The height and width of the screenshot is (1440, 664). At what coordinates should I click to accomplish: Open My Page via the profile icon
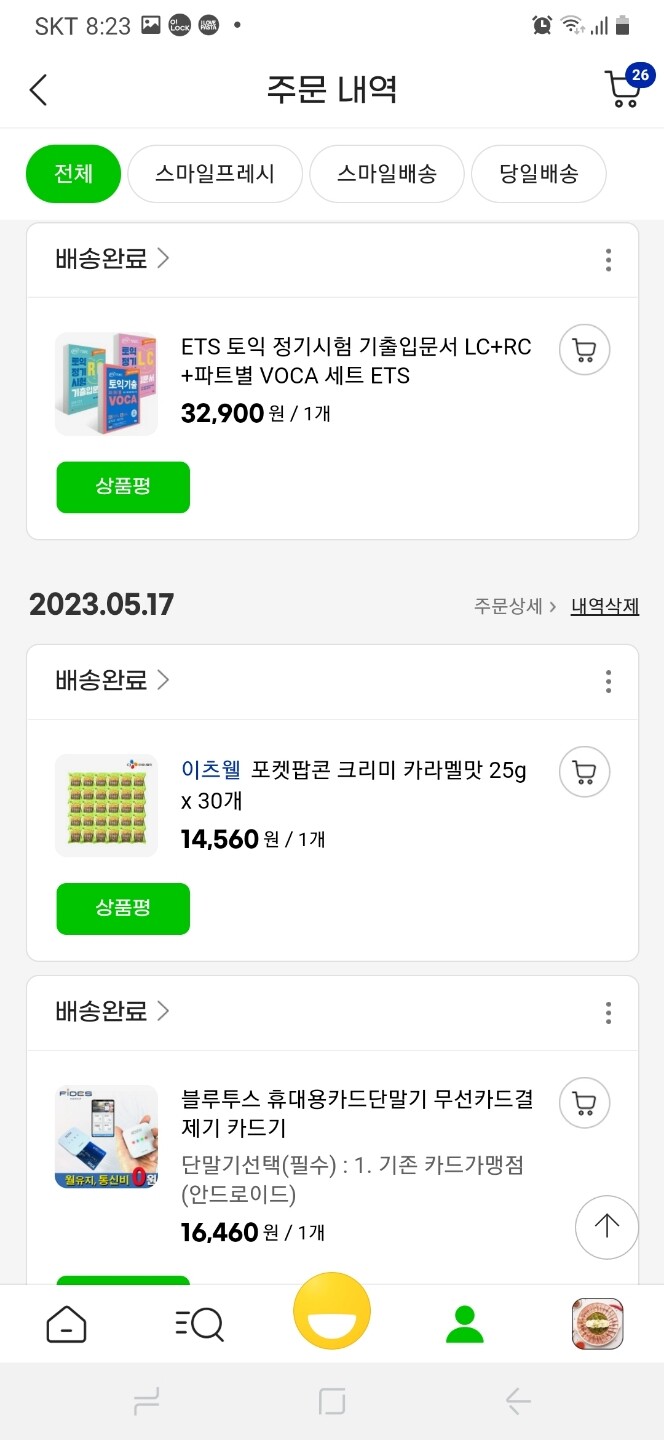tap(465, 1323)
